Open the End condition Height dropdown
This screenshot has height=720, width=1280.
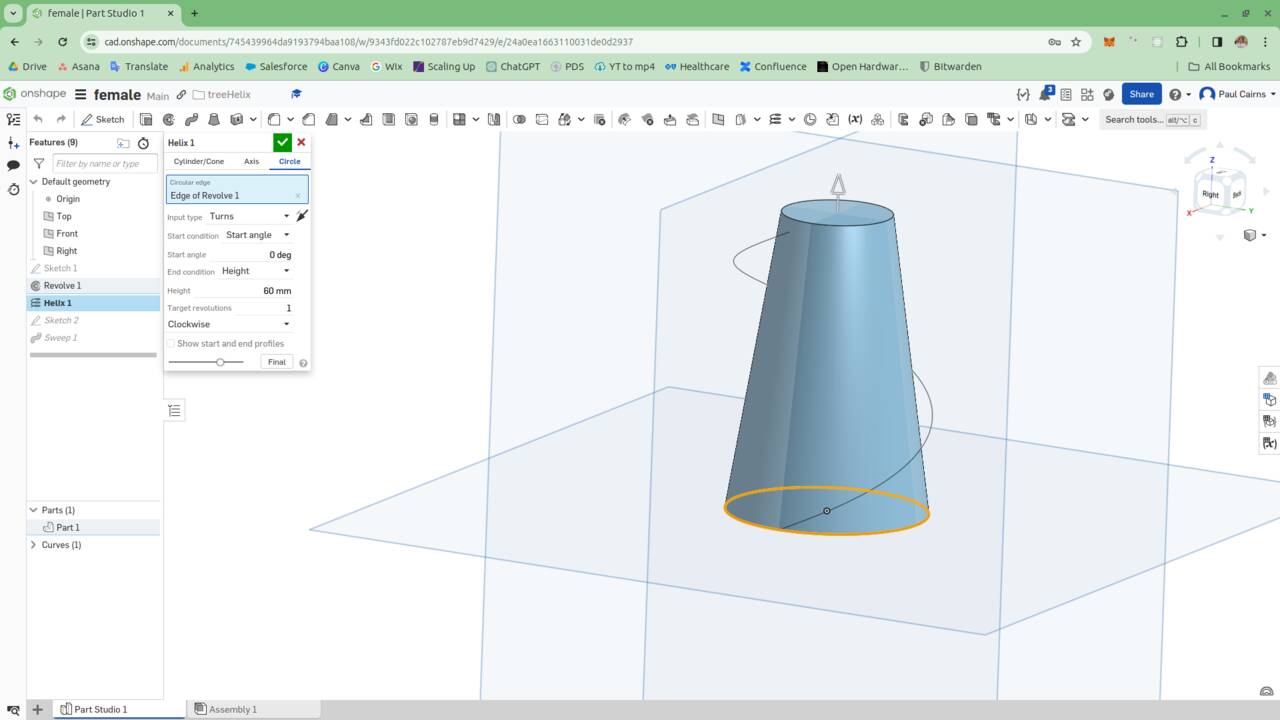tap(255, 271)
